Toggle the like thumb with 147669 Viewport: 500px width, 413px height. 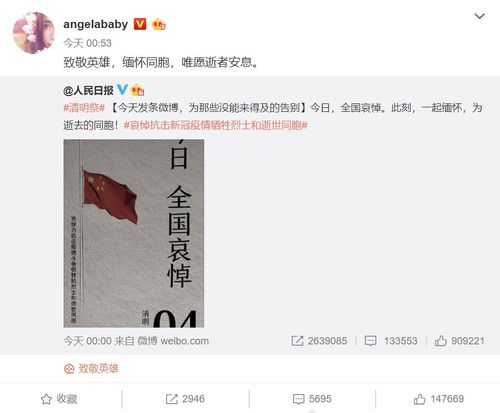[x=438, y=399]
